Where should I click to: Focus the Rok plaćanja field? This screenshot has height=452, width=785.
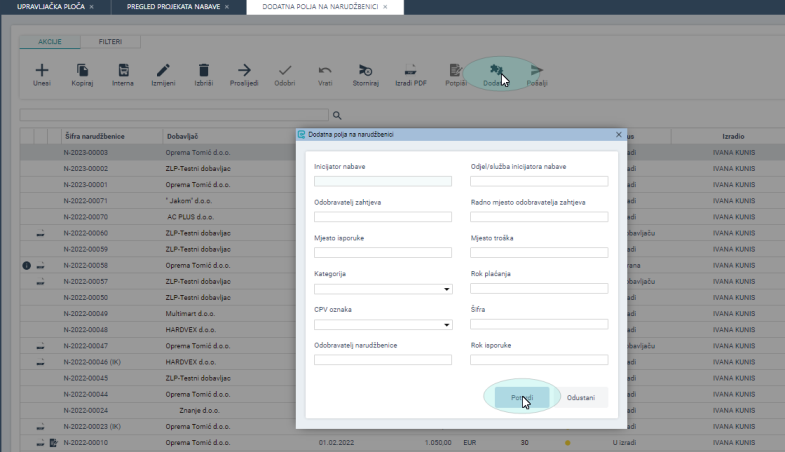point(539,289)
